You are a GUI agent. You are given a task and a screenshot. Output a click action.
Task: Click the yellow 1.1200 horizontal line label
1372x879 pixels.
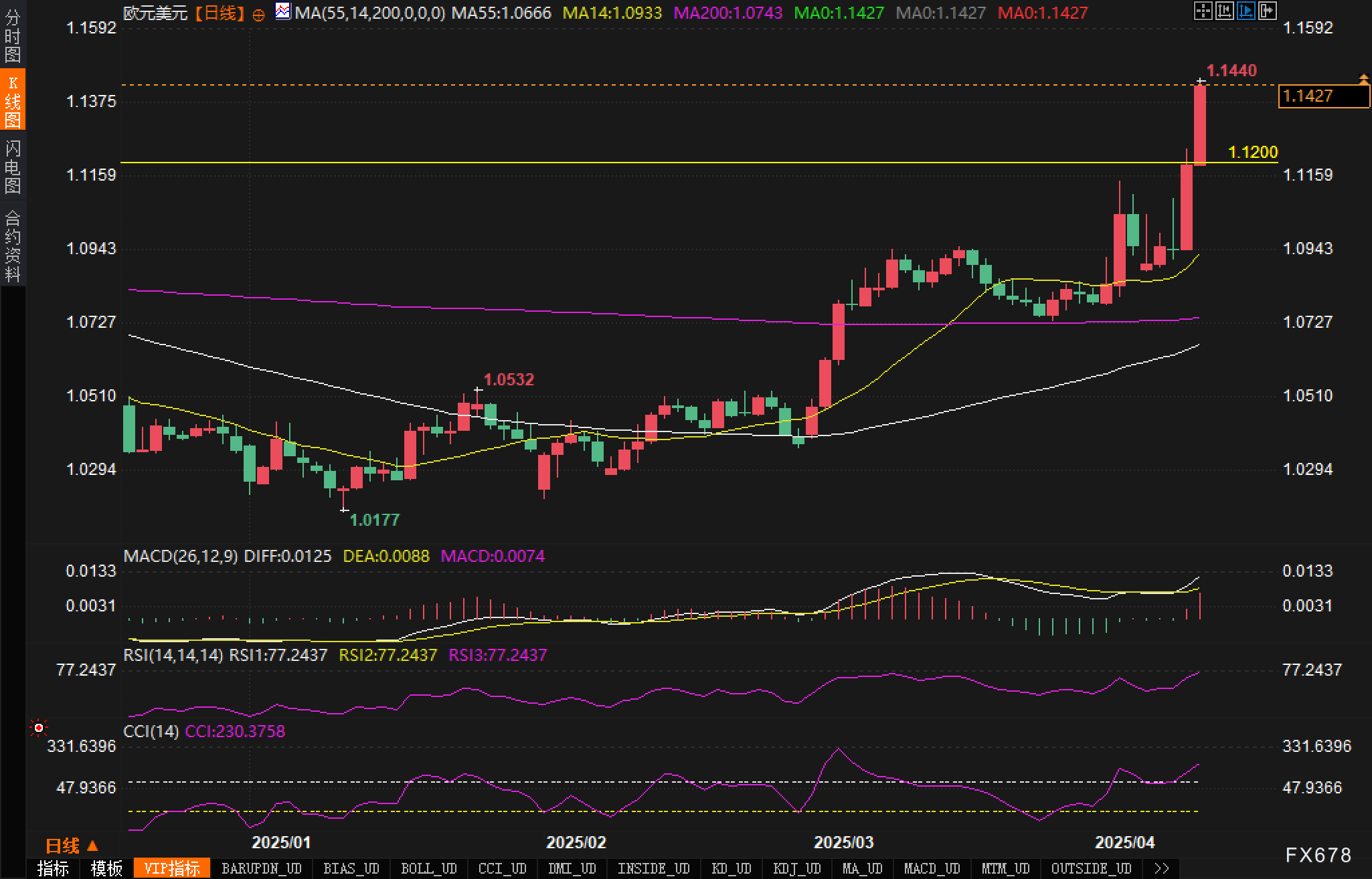[1253, 153]
